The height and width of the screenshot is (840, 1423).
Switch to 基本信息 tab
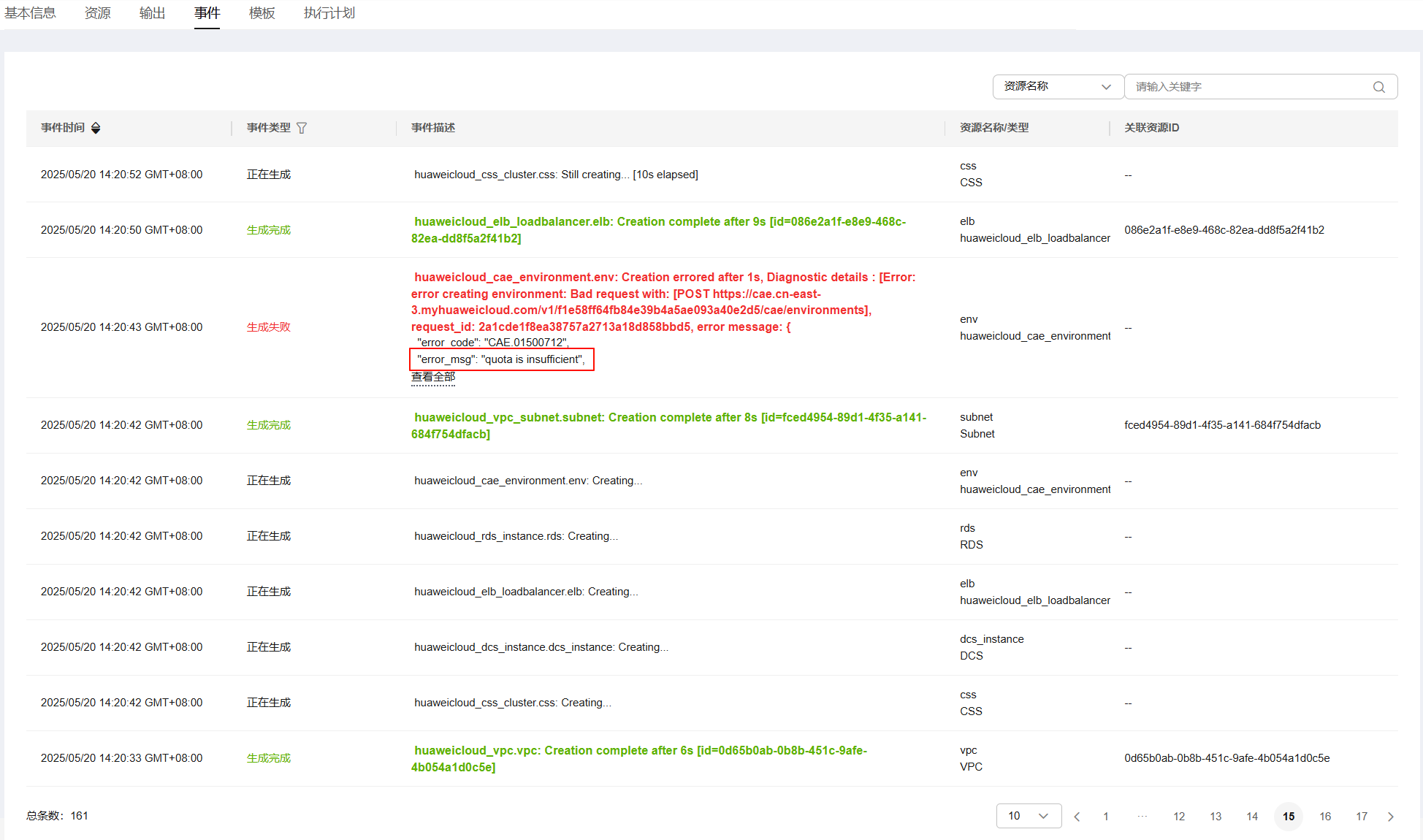pyautogui.click(x=30, y=13)
